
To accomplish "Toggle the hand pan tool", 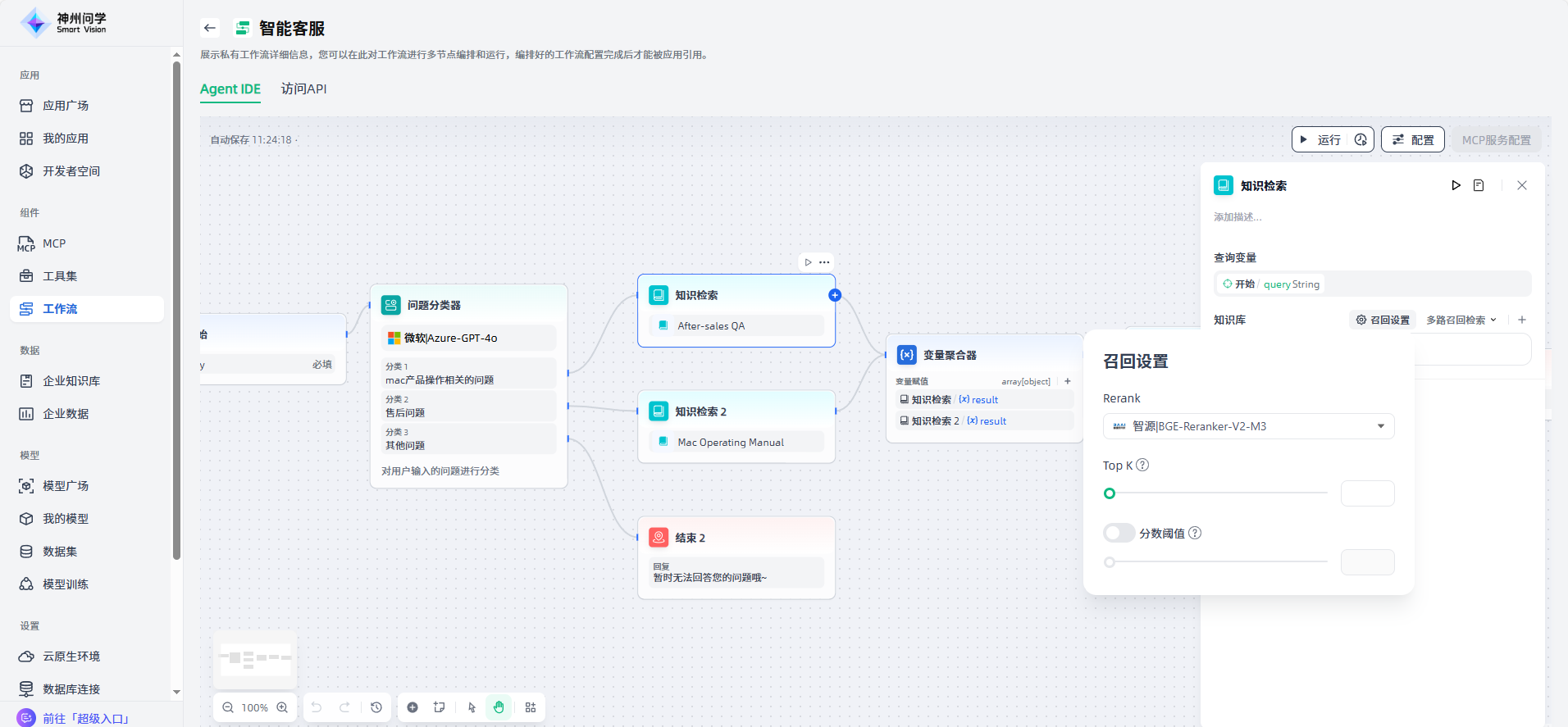I will coord(499,707).
